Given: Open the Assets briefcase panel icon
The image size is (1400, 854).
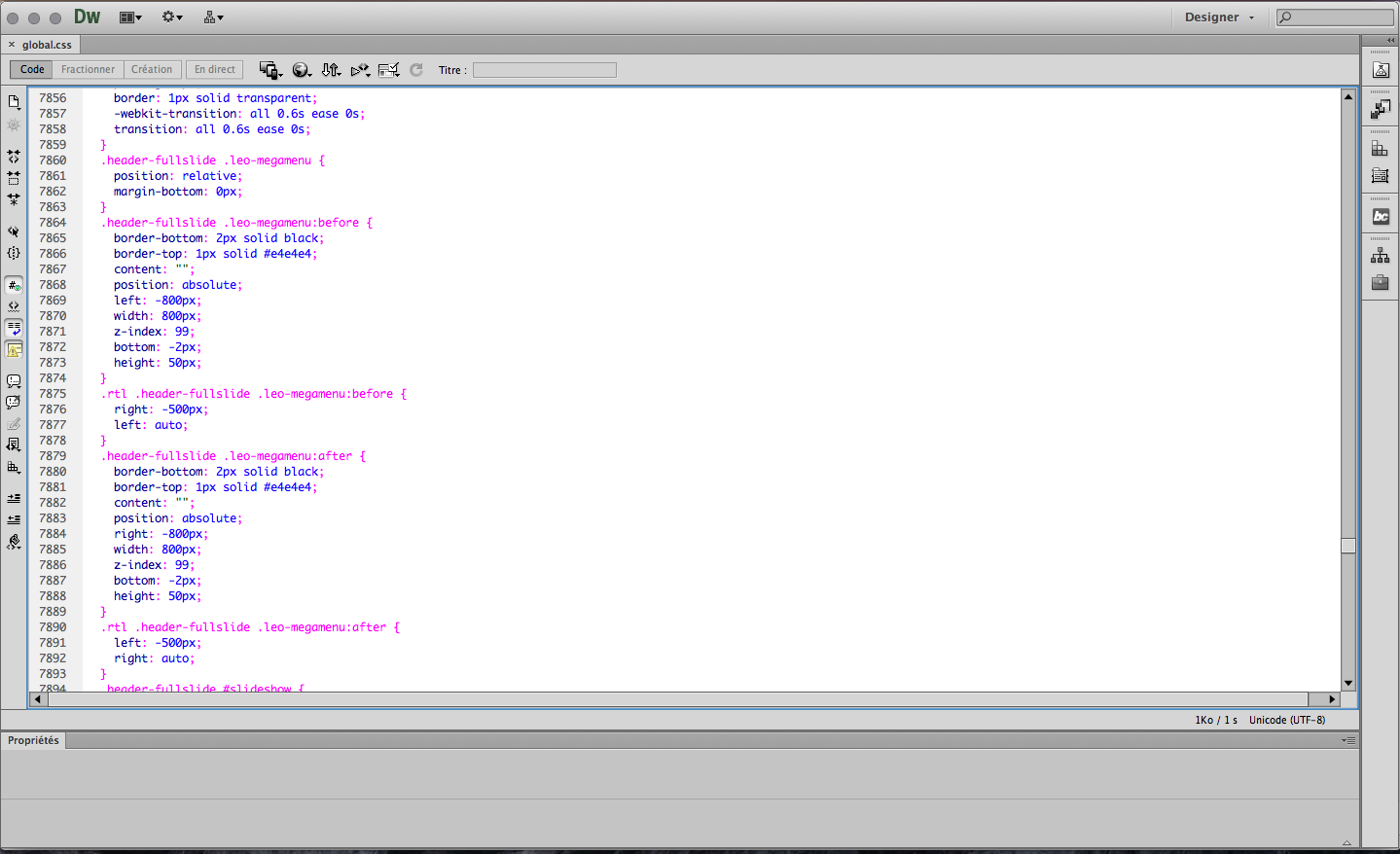Looking at the screenshot, I should [x=1381, y=283].
